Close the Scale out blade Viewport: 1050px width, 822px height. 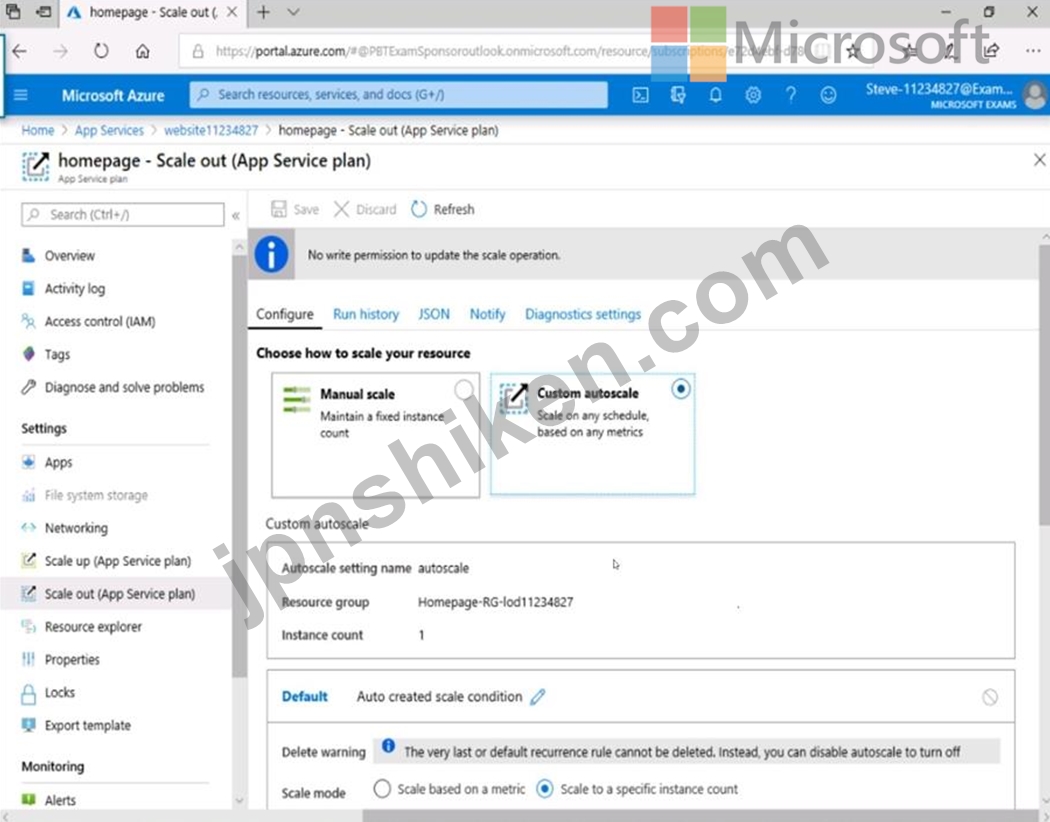point(1039,160)
